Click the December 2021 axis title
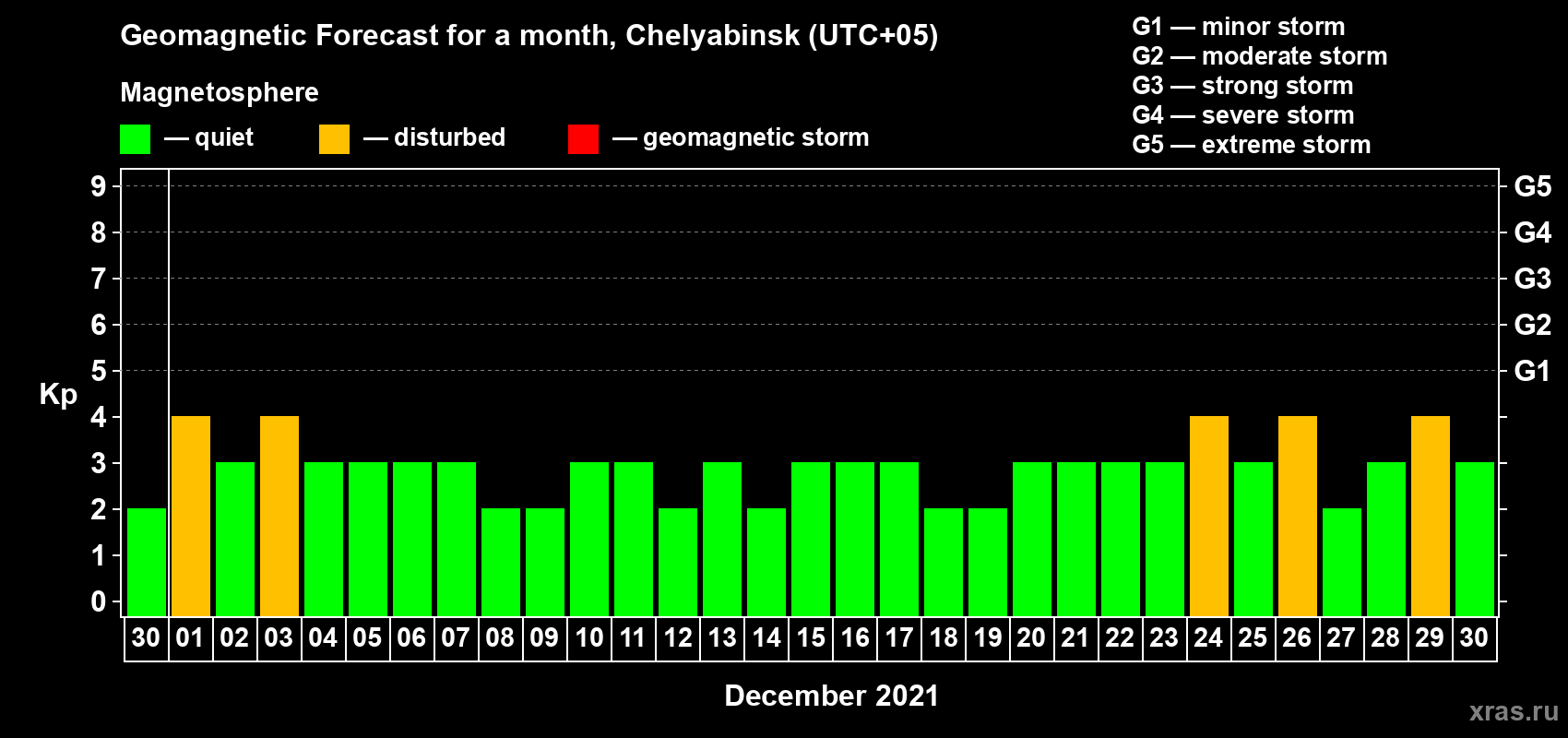The image size is (1568, 738). pyautogui.click(x=831, y=696)
